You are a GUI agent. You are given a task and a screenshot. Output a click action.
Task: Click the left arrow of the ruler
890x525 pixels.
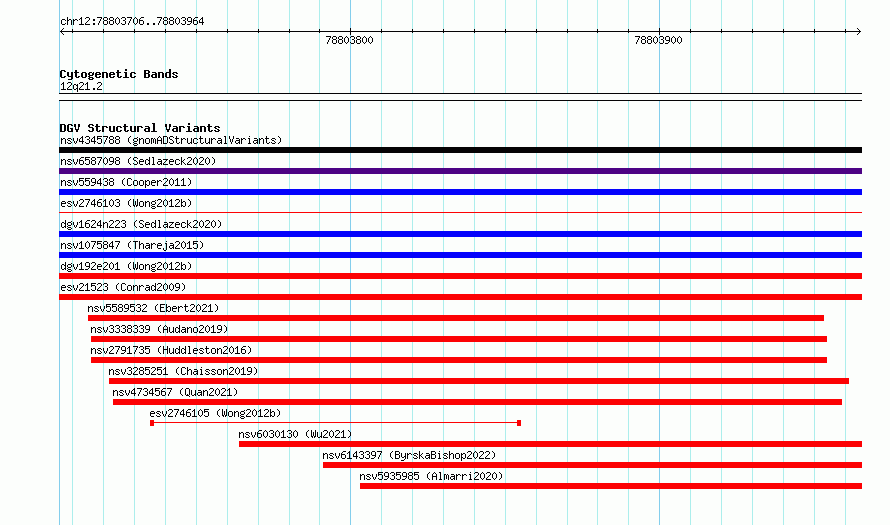[63, 32]
